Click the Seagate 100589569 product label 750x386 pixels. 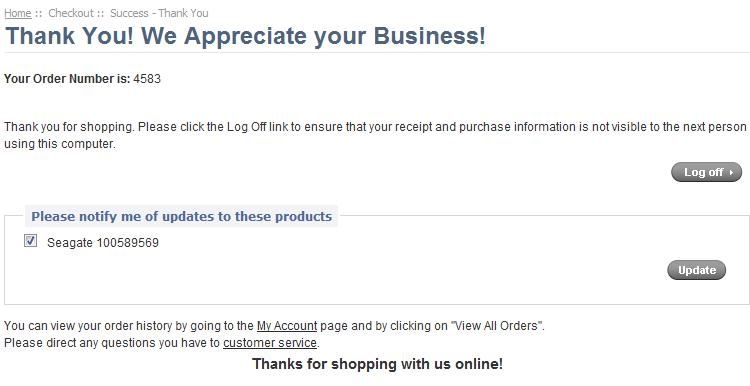click(x=103, y=243)
